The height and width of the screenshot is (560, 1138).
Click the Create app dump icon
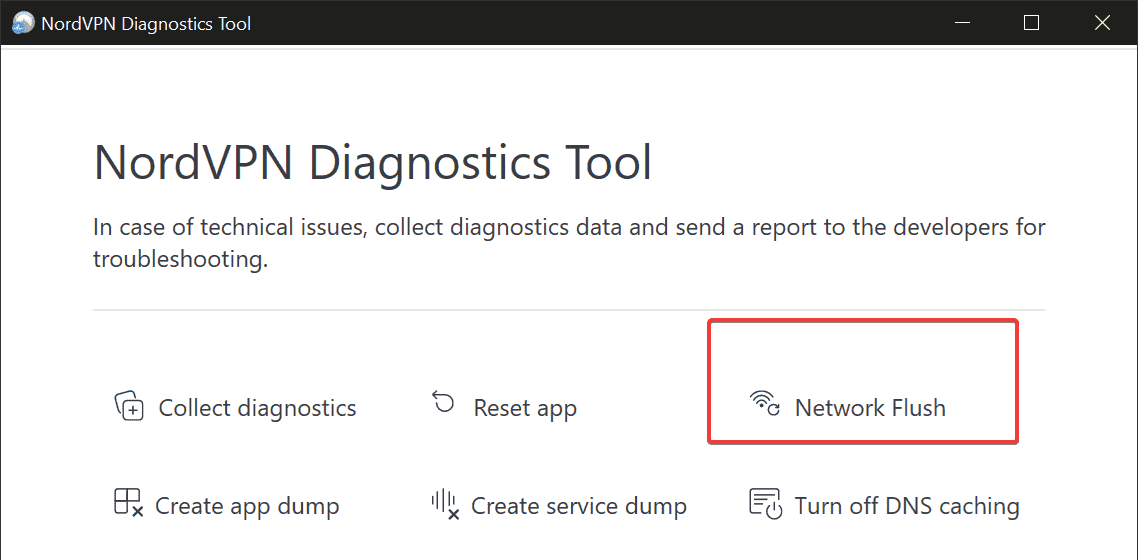click(x=128, y=503)
